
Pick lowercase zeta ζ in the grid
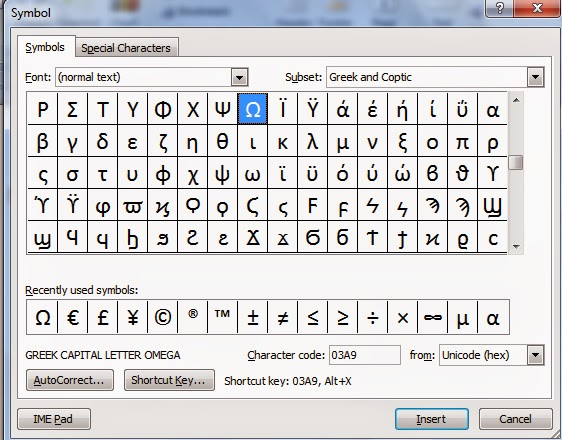pos(162,141)
